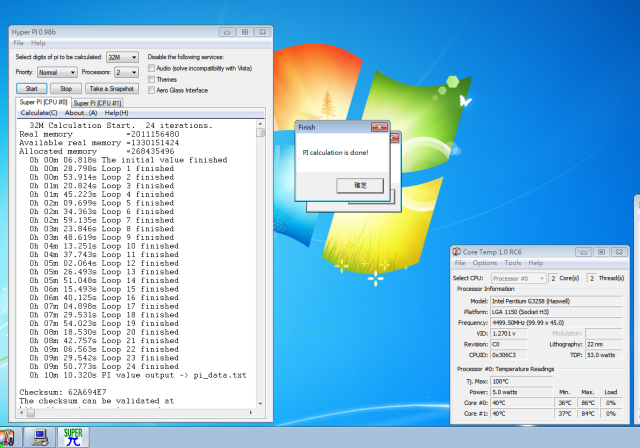The image size is (640, 448).
Task: Open the Help(H) menu in Super PI
Action: [116, 113]
